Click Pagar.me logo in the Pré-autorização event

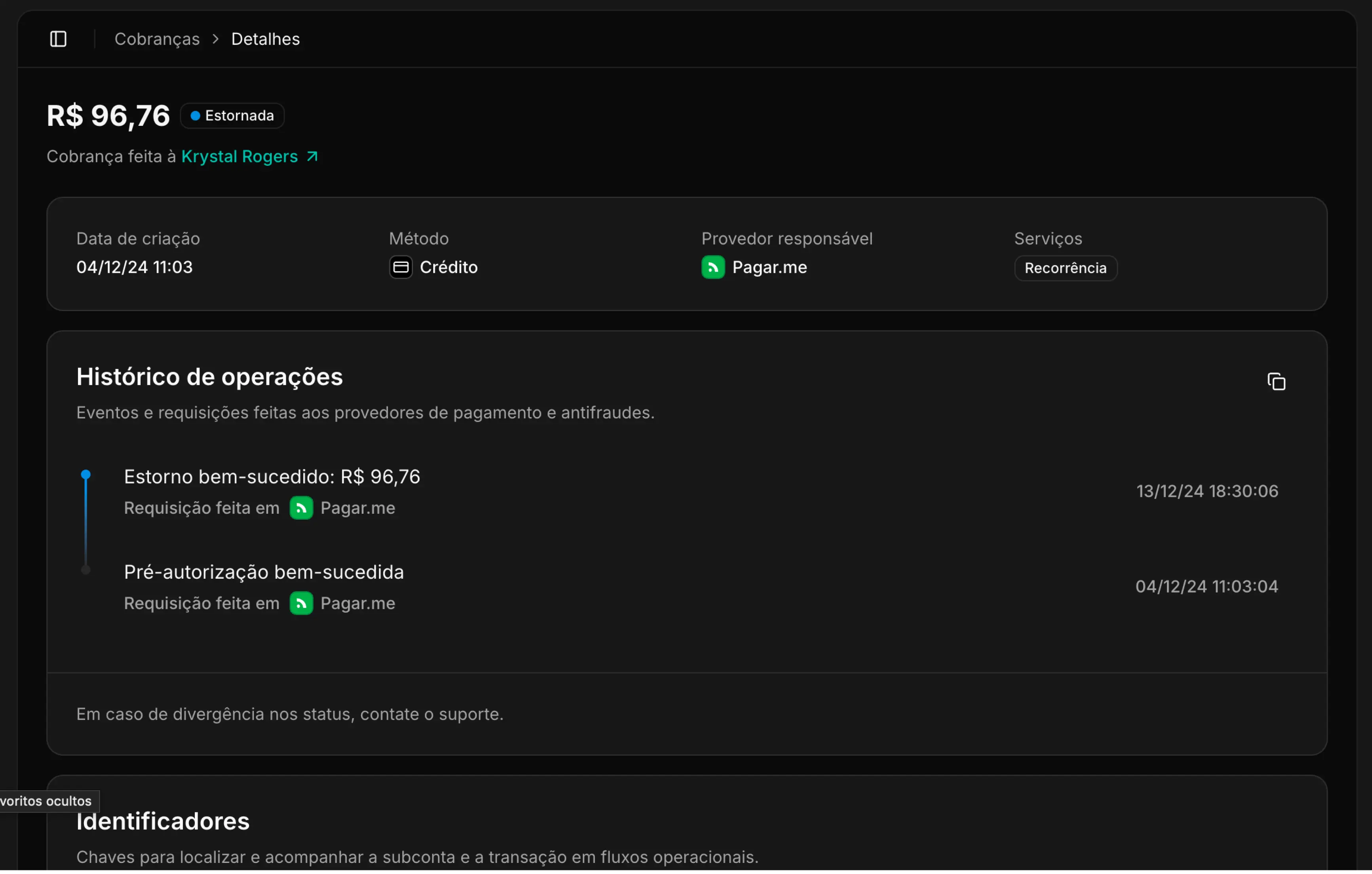(x=301, y=603)
